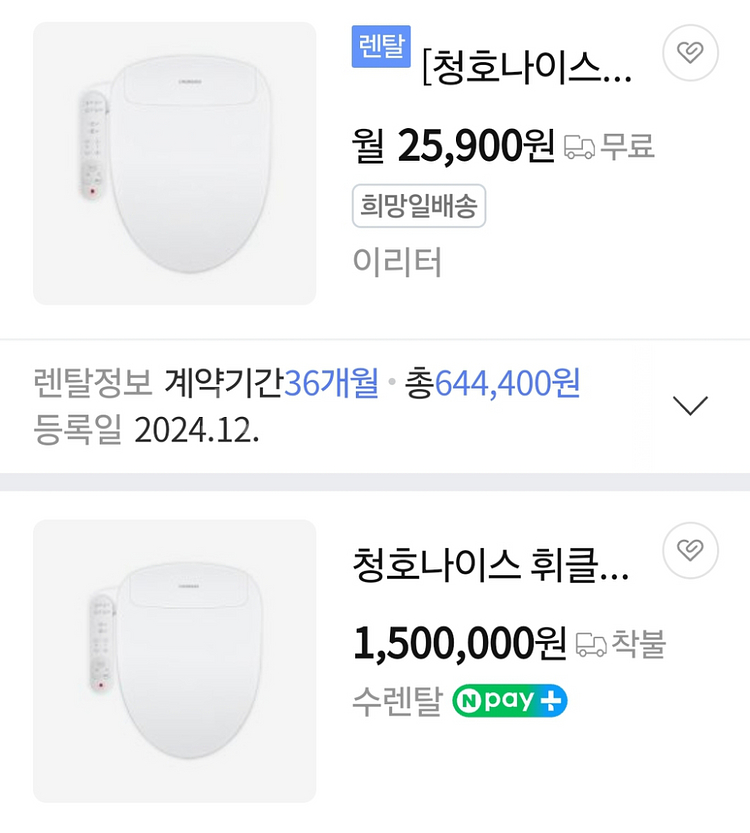Image resolution: width=750 pixels, height=833 pixels.
Task: Open the 수렌탈 seller link
Action: [x=396, y=701]
